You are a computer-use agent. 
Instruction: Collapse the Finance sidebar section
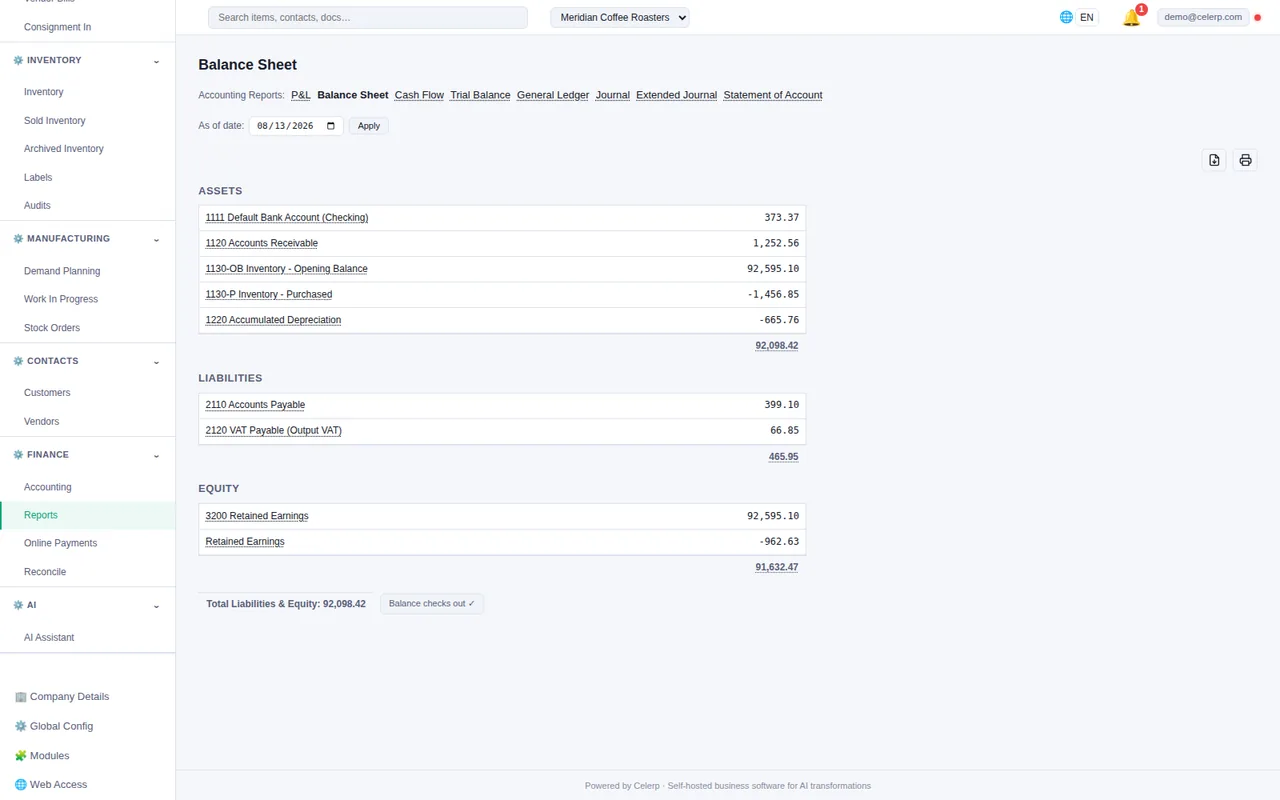(x=156, y=455)
